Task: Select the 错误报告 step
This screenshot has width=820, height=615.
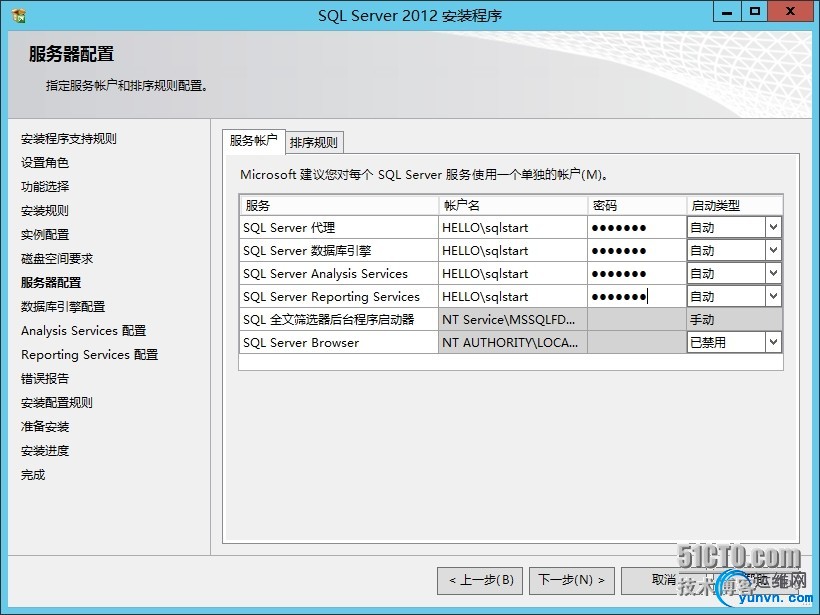Action: [x=45, y=379]
